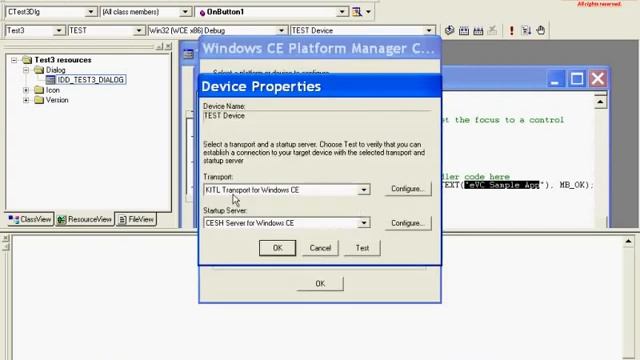640x360 pixels.
Task: Click the workspace panel close X
Action: pos(168,46)
